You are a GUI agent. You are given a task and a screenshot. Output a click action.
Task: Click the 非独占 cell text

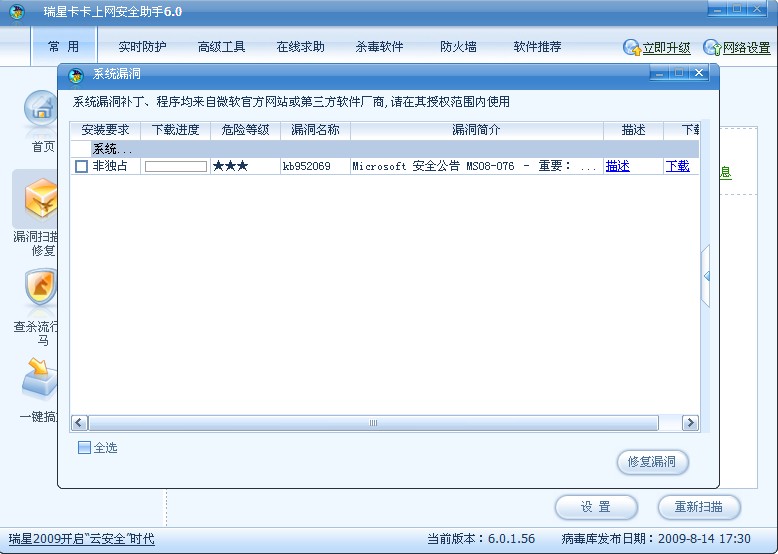pyautogui.click(x=110, y=166)
